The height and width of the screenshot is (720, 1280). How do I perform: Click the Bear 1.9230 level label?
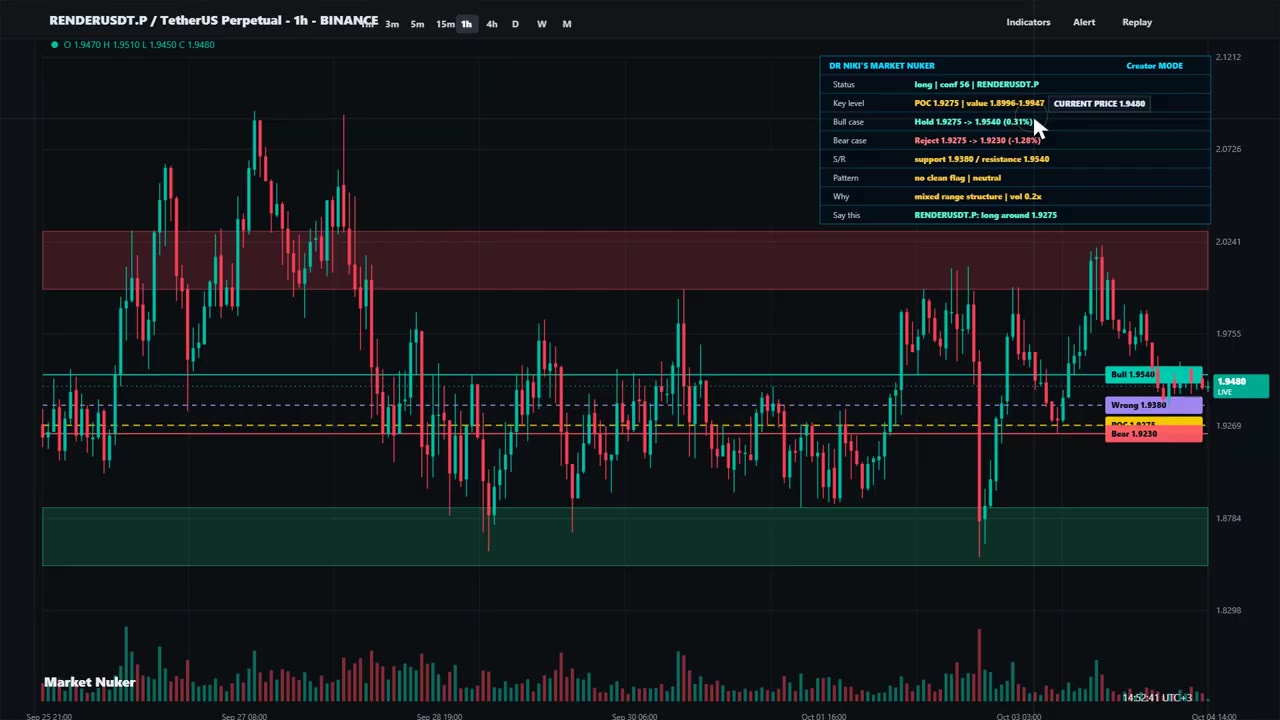point(1154,435)
